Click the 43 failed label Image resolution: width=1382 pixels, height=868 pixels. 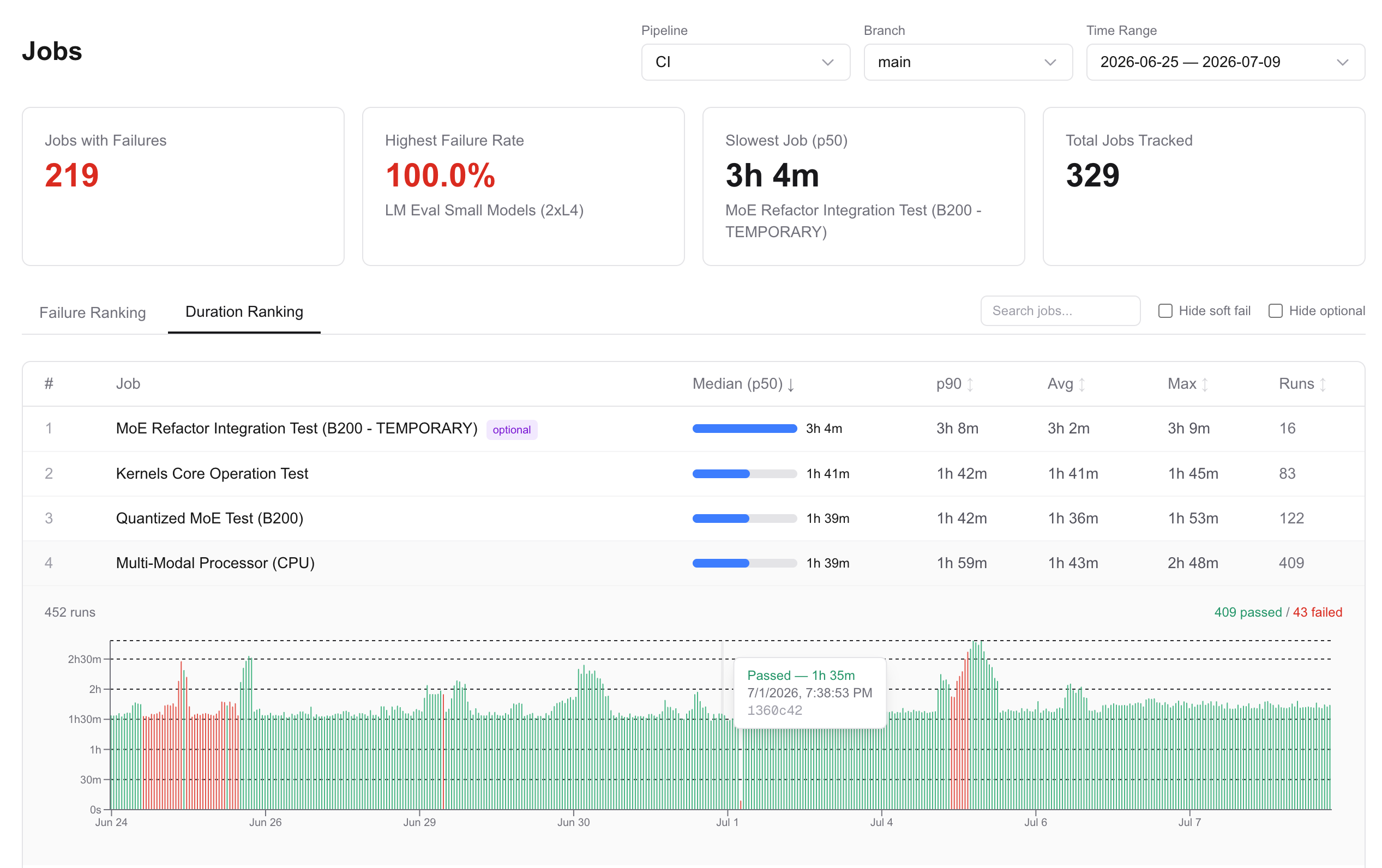click(1317, 613)
